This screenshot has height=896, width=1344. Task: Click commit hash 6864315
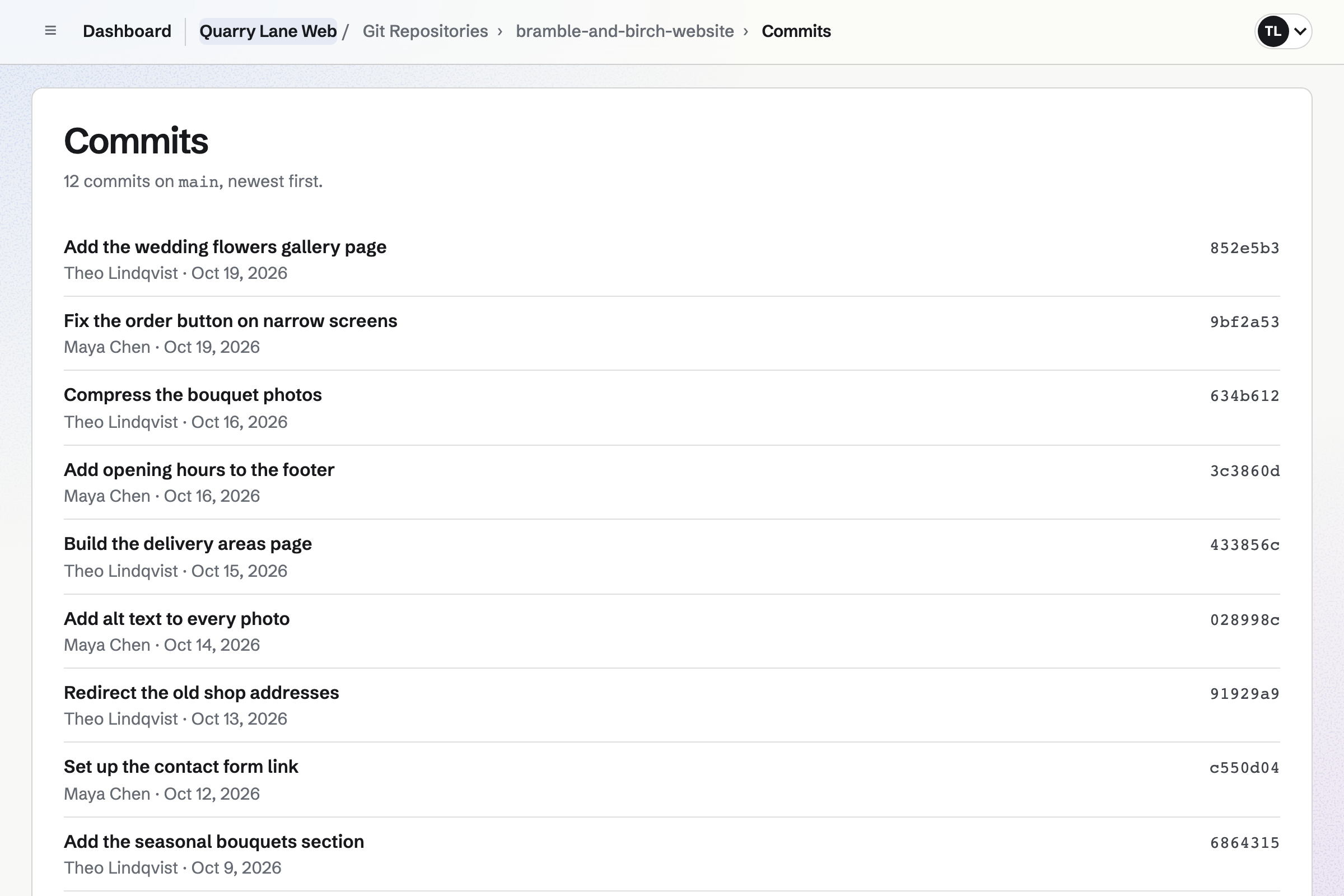(1244, 843)
